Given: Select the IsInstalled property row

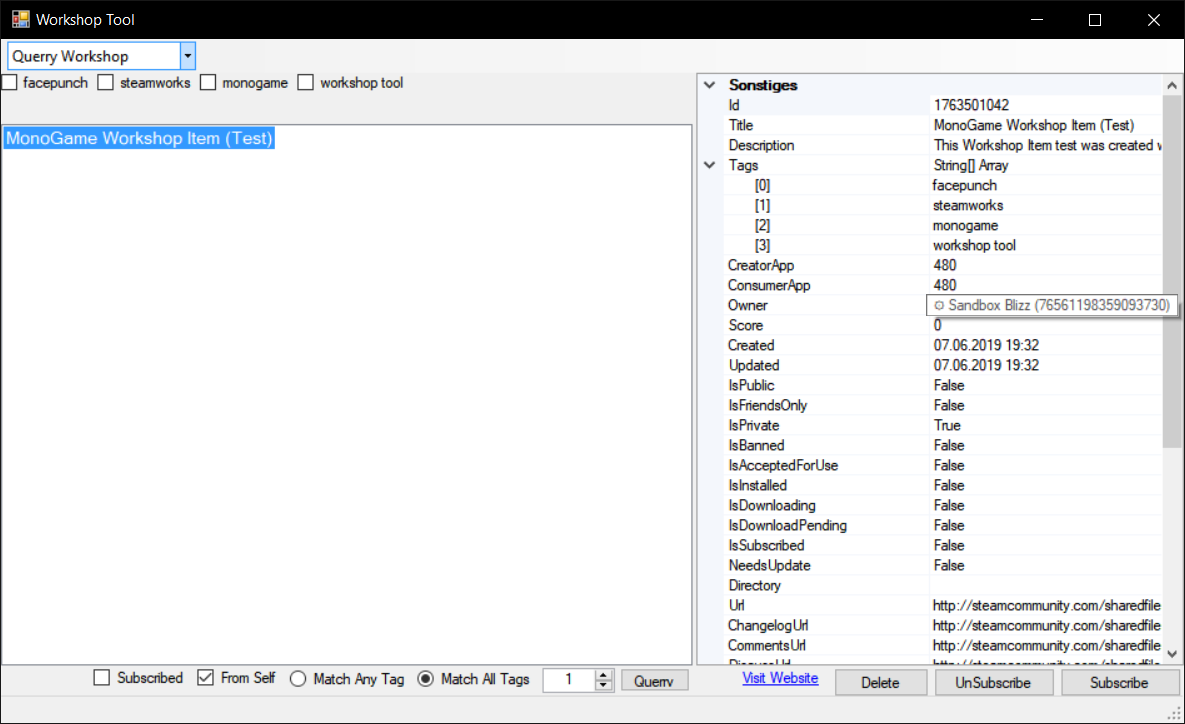Looking at the screenshot, I should tap(942, 485).
